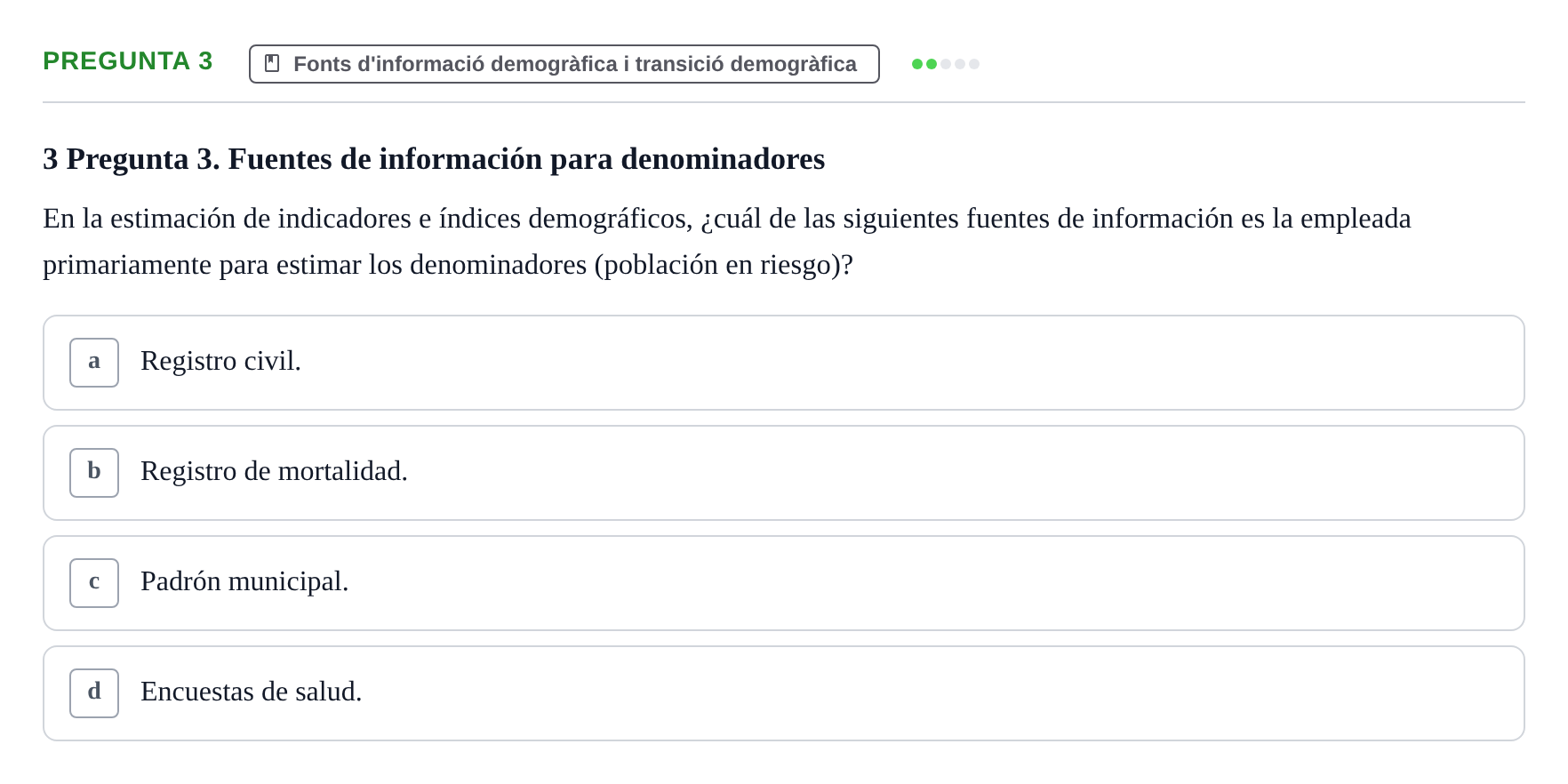This screenshot has height=784, width=1568.
Task: Click the green difficulty dots indicator
Action: pos(946,64)
